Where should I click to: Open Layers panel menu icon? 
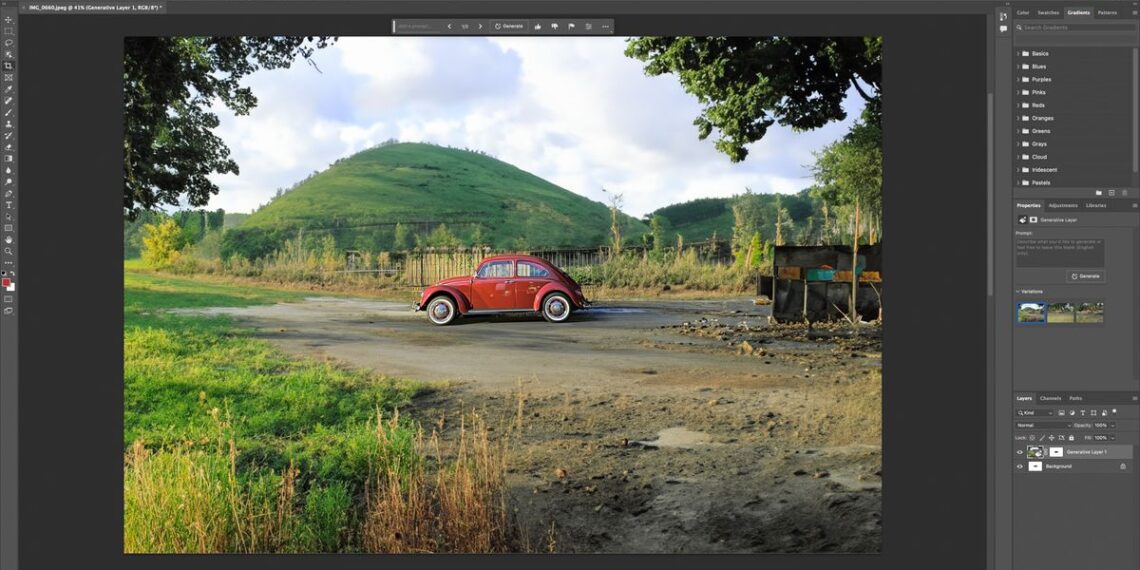pos(1135,398)
